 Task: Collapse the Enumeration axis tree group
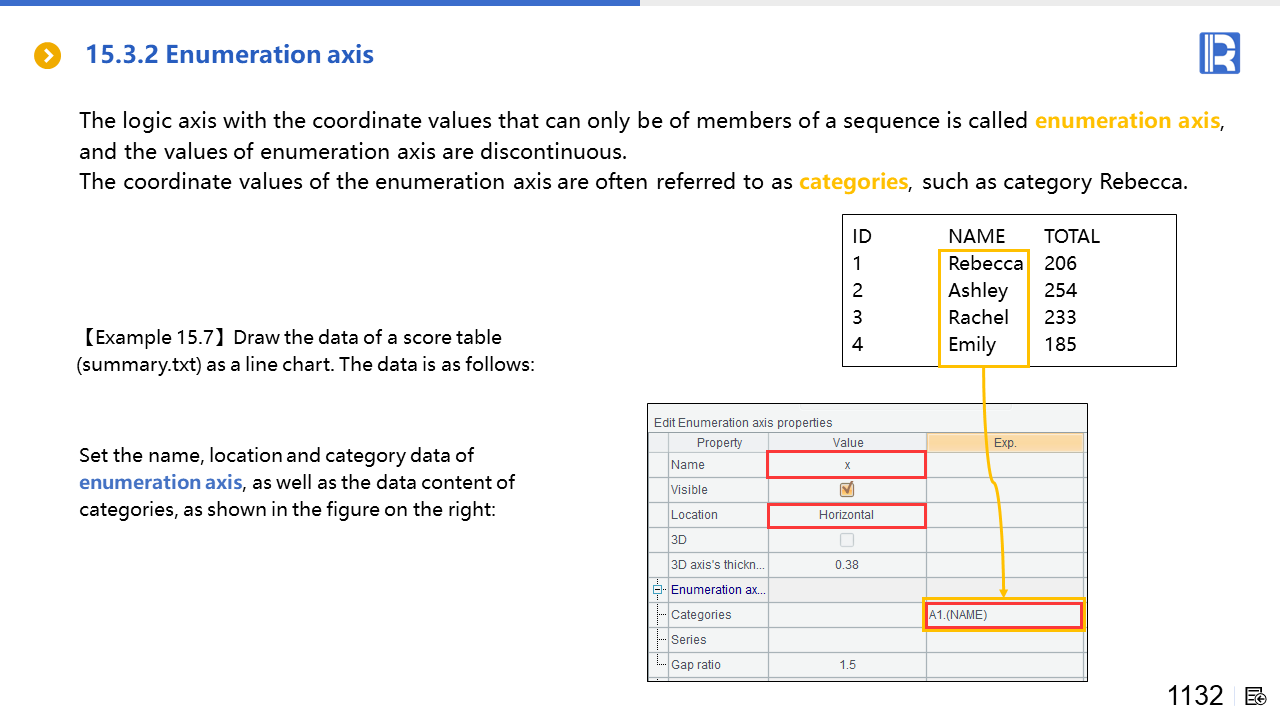(658, 589)
